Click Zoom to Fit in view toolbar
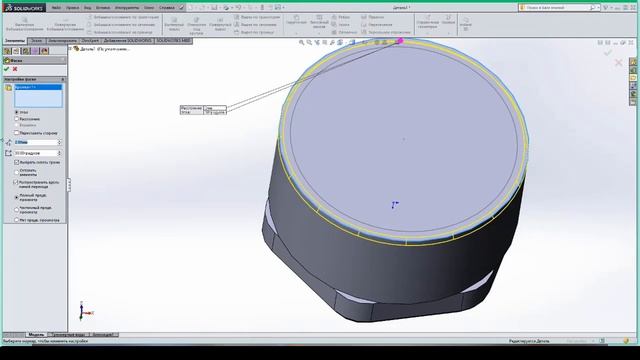The image size is (640, 360). 302,42
